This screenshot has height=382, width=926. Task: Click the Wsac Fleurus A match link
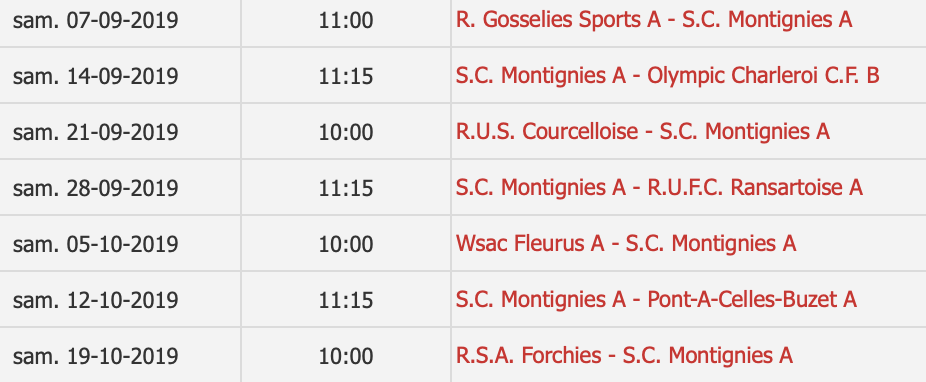pos(626,243)
